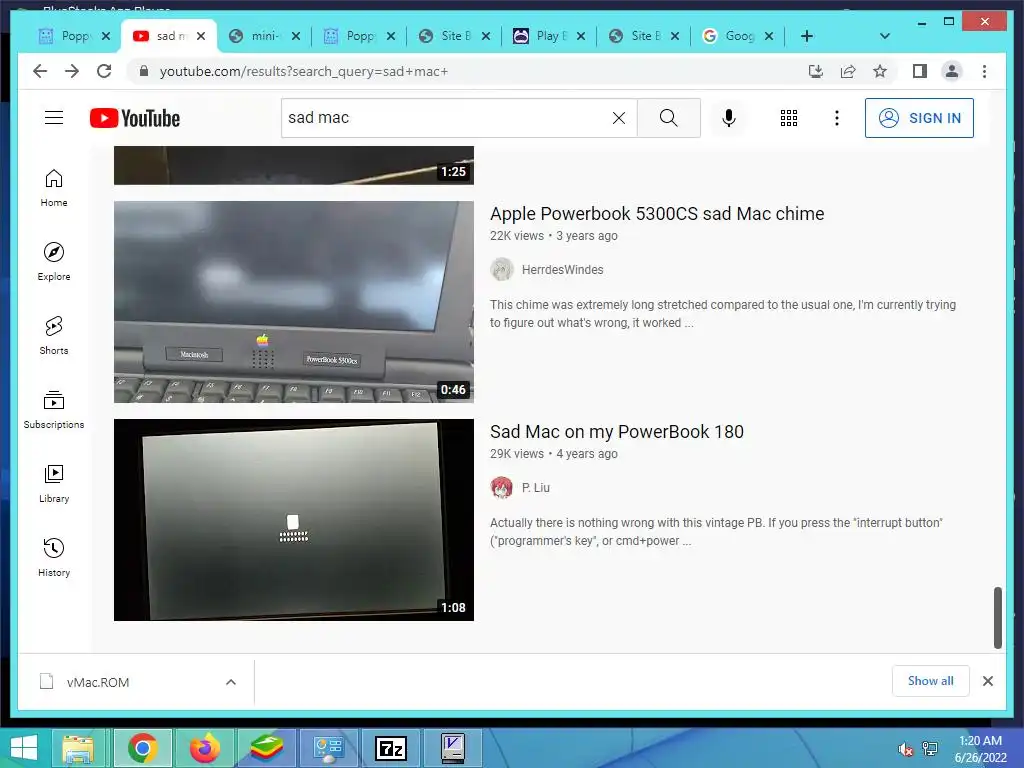Open HerrdesWindes channel
1024x768 pixels.
tap(562, 269)
